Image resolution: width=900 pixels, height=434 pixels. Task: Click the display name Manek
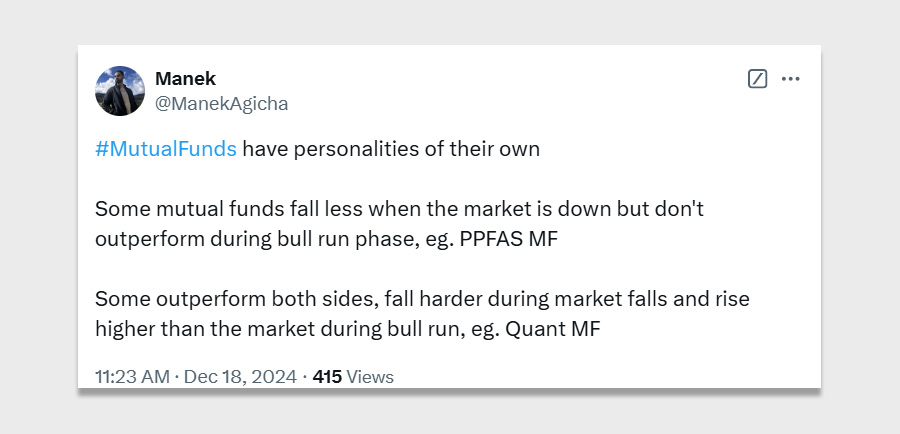coord(185,79)
